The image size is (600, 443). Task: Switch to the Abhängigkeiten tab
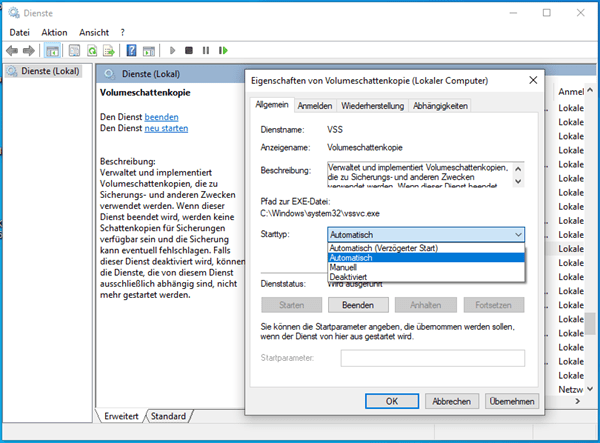(x=440, y=106)
